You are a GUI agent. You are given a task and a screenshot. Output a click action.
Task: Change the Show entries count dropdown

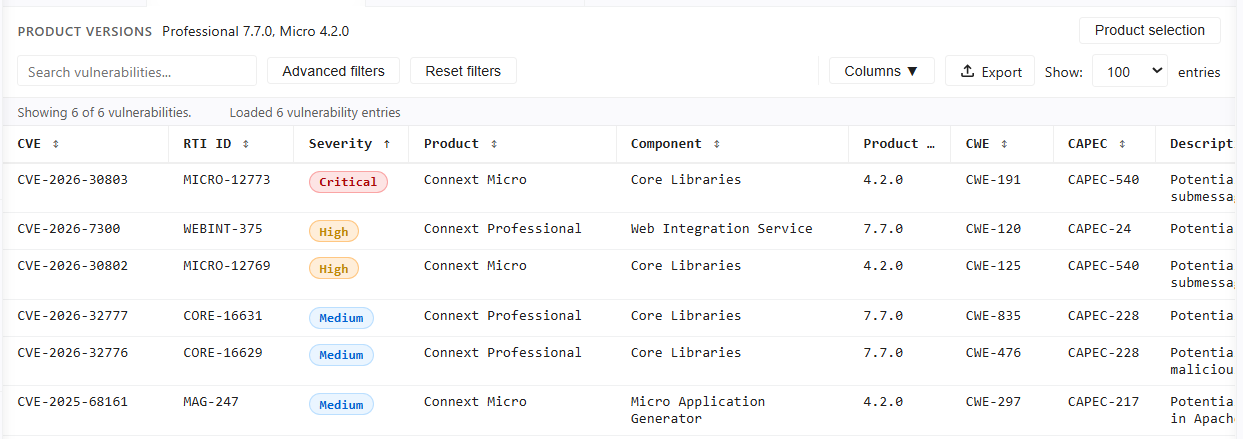coord(1130,71)
